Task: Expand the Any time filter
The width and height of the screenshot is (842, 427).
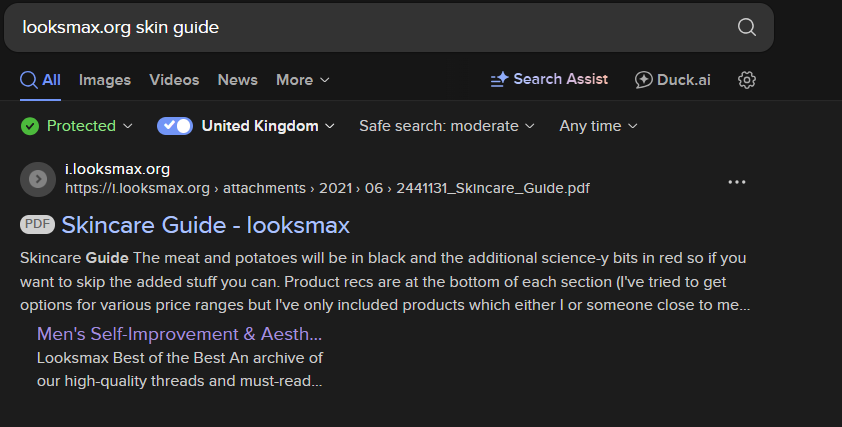Action: pos(598,126)
